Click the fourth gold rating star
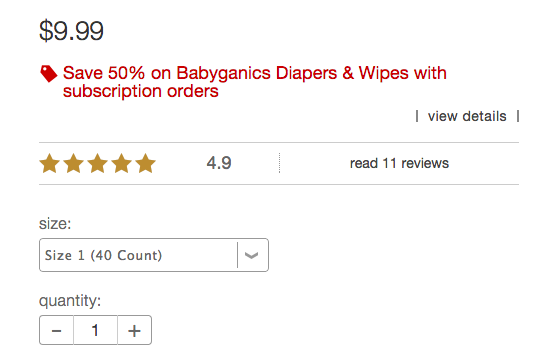 point(122,163)
